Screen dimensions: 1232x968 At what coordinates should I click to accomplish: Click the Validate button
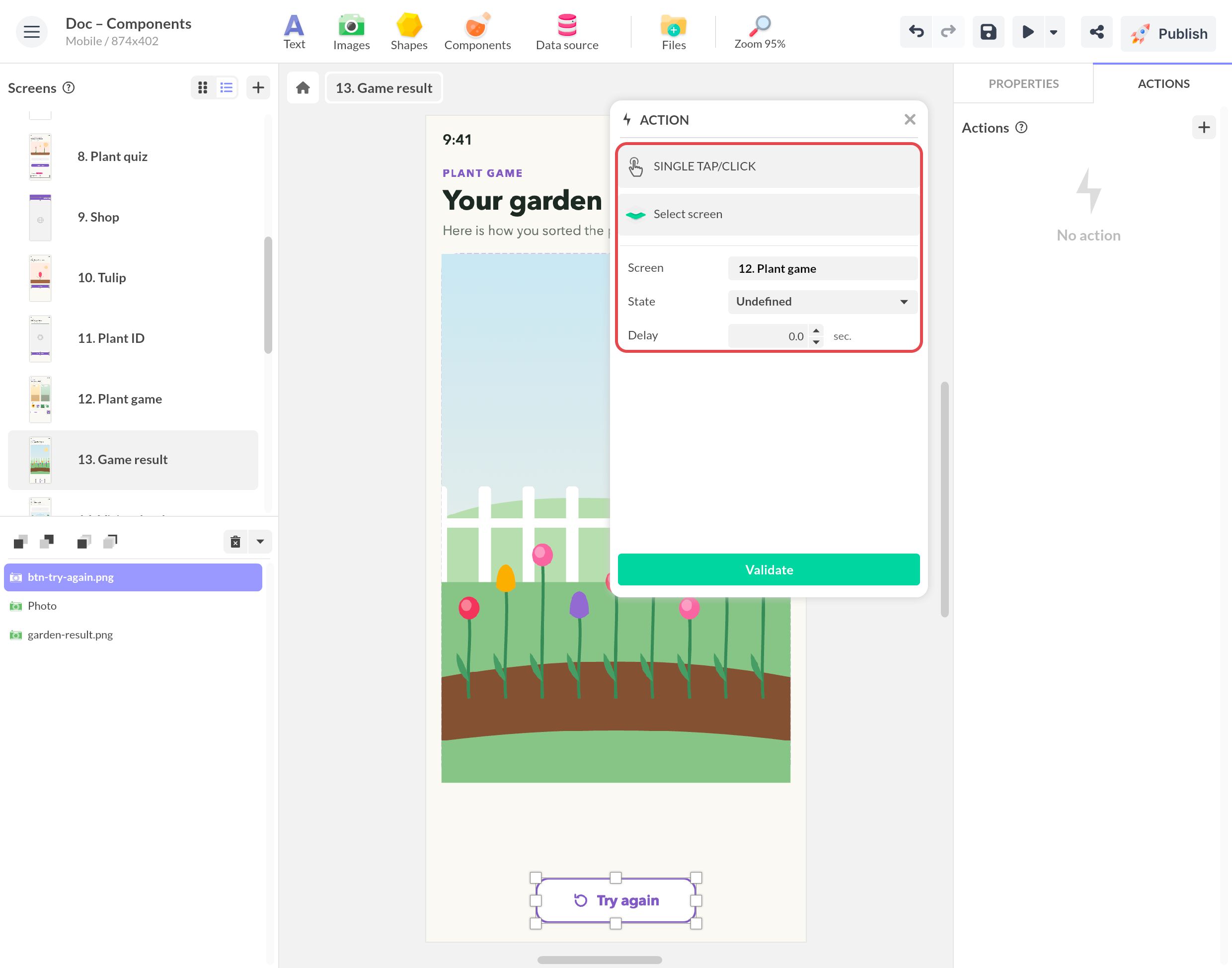coord(769,569)
